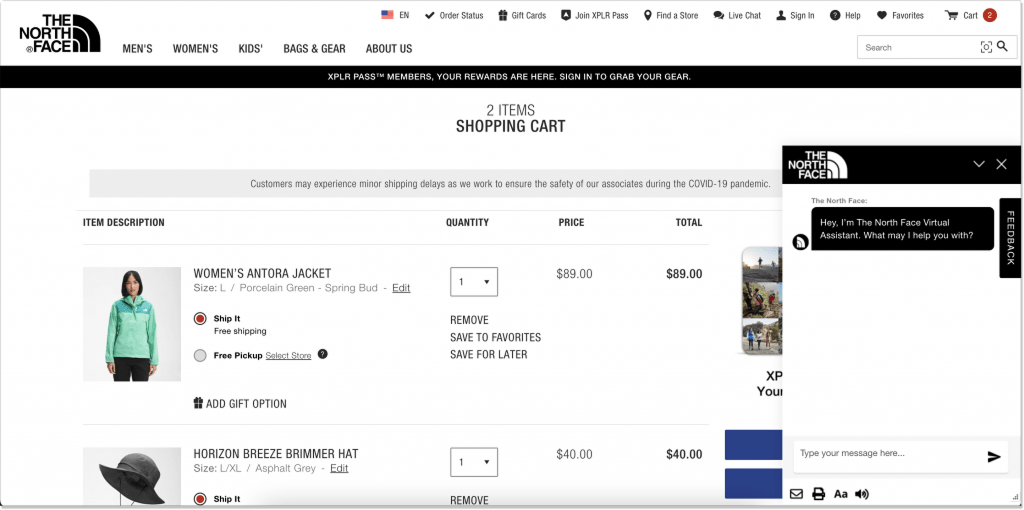Click the chat message input field
Viewport: 1024px width, 510px height.
pyautogui.click(x=885, y=454)
